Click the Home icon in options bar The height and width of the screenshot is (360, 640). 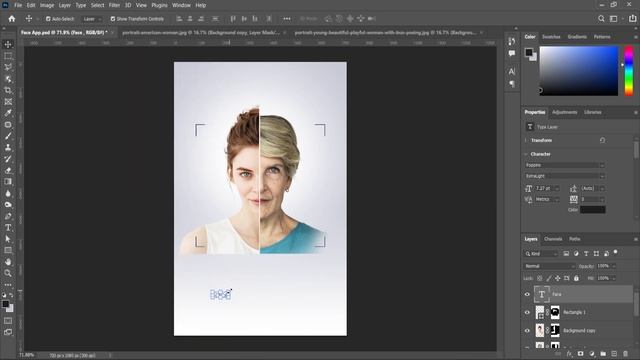coord(12,19)
